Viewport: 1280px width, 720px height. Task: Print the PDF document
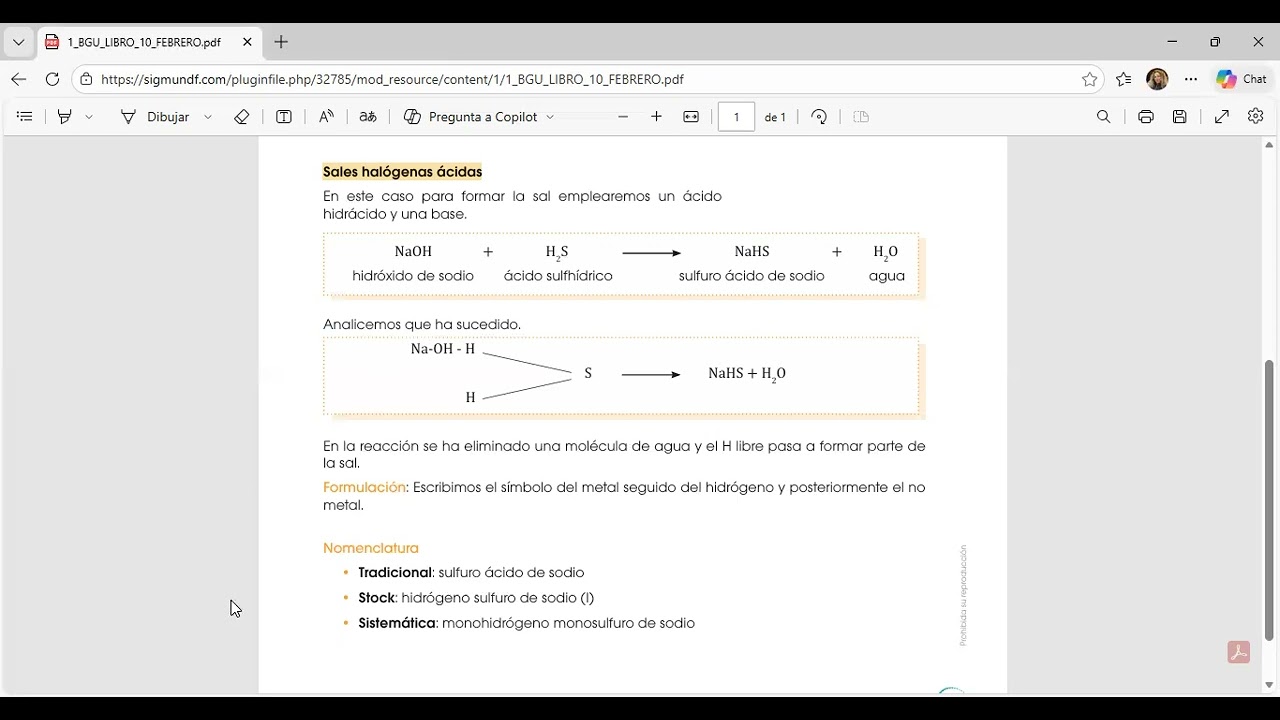1146,117
